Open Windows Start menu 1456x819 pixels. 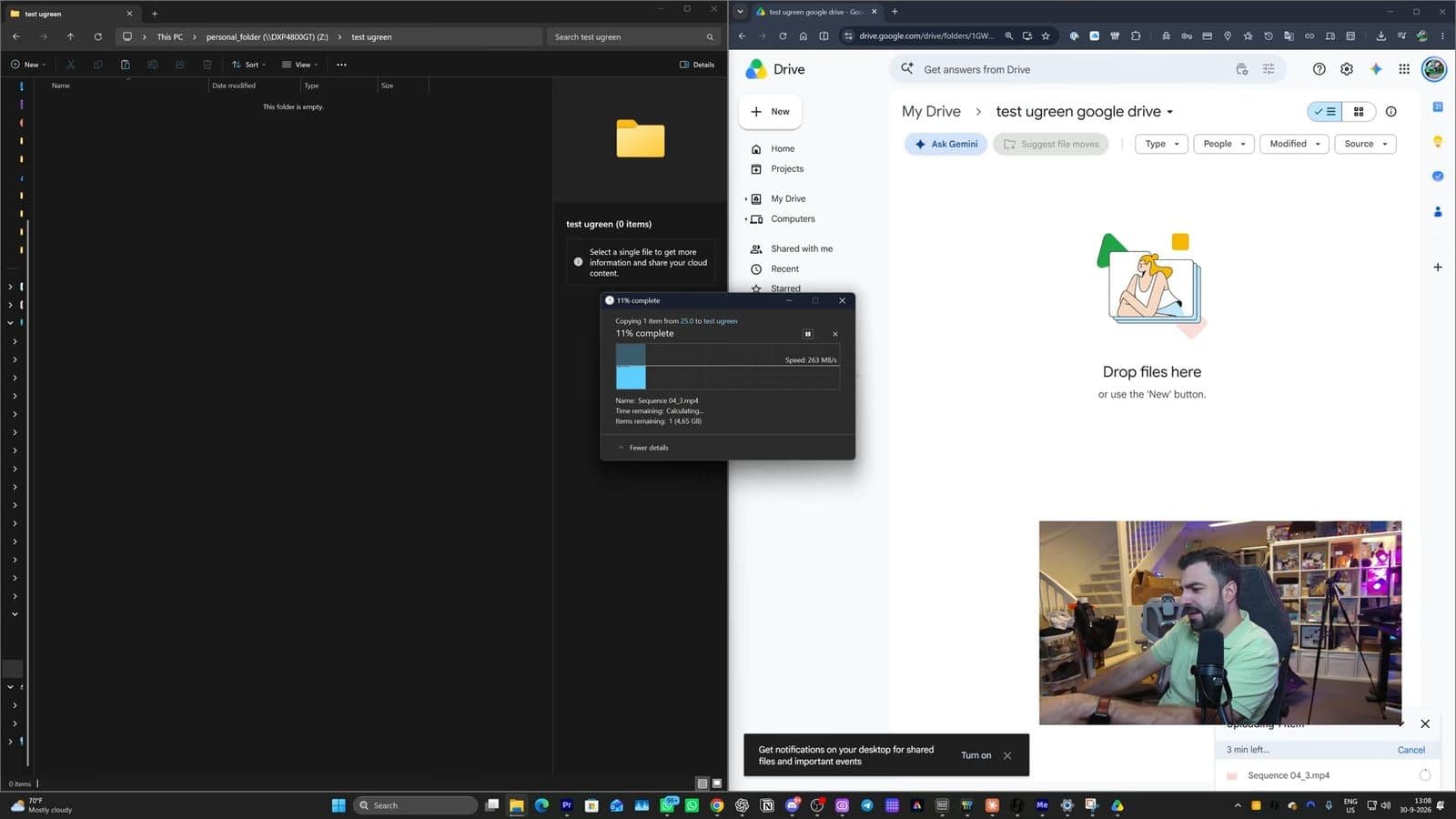tap(339, 805)
